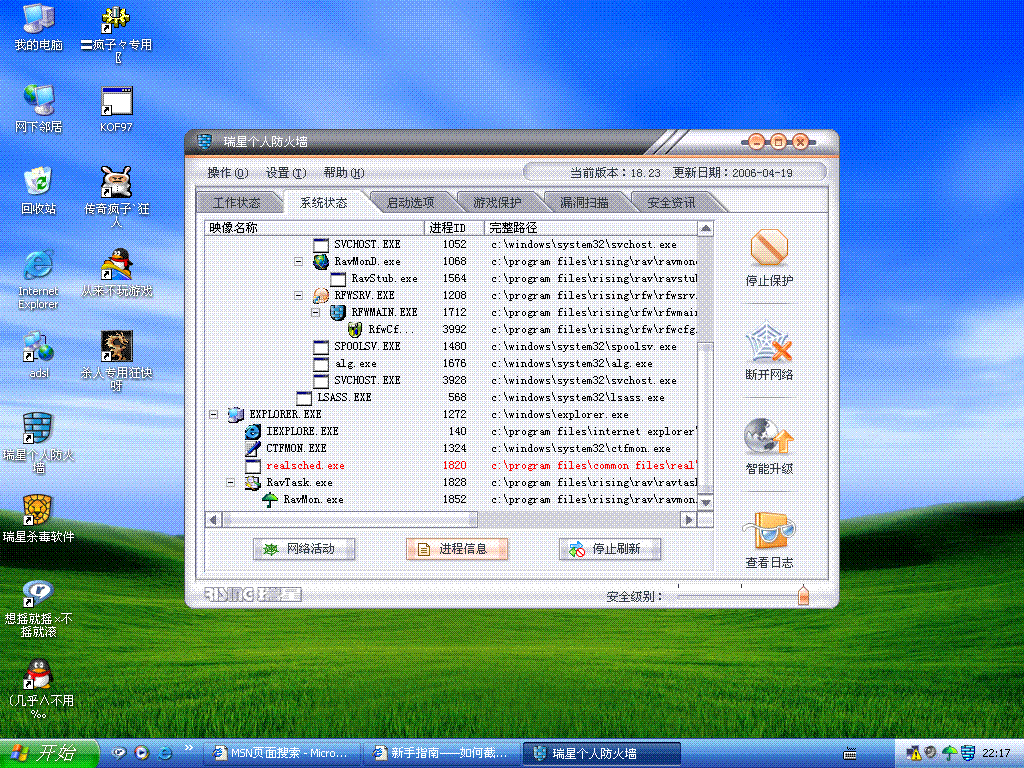Open adsl desktop shortcut
Viewport: 1024px width, 768px height.
[x=39, y=347]
